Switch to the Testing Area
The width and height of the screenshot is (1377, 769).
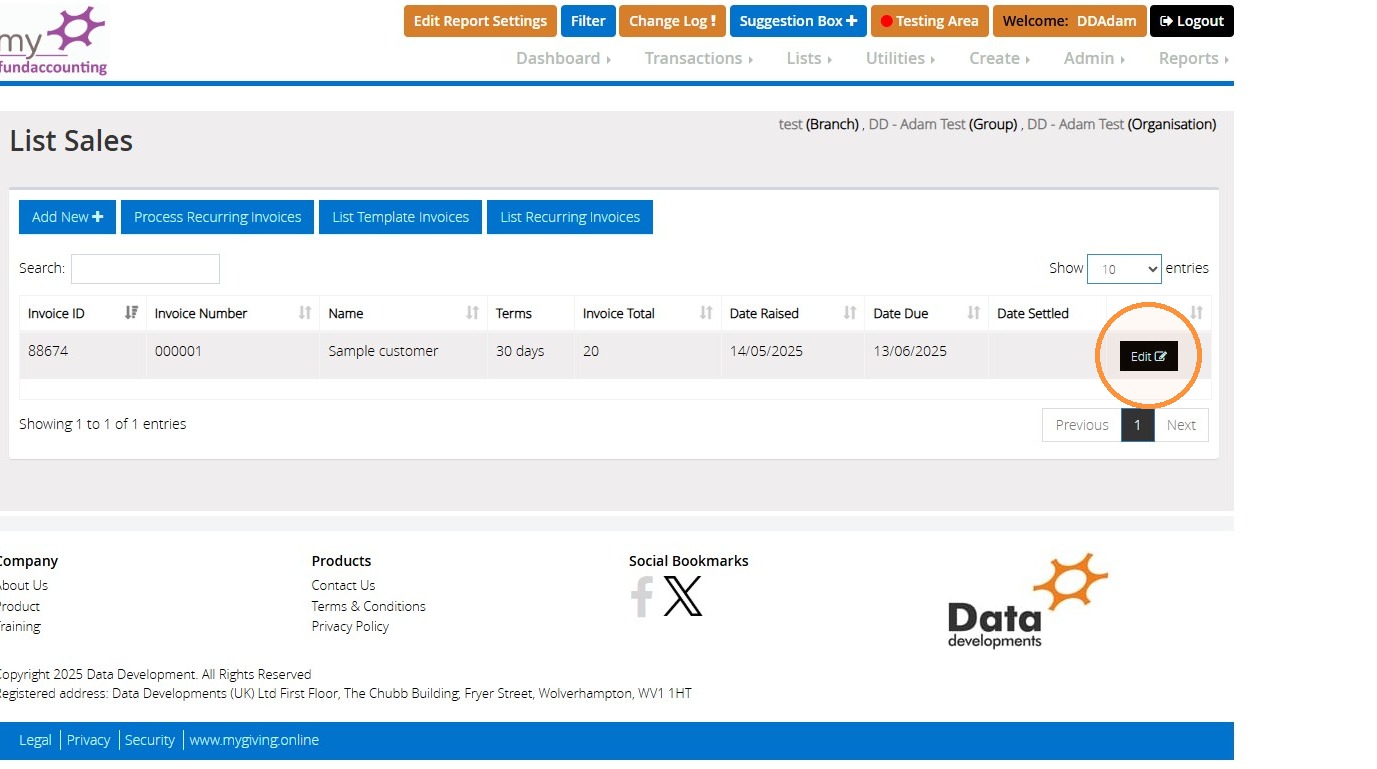(930, 21)
